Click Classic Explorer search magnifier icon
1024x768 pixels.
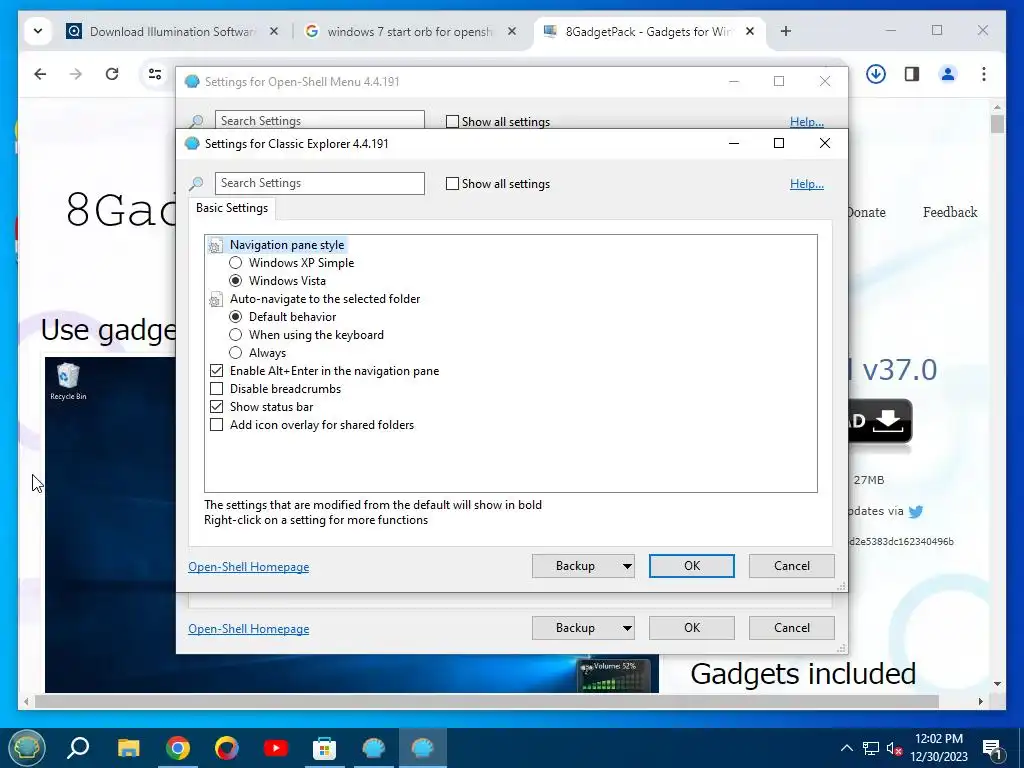[x=196, y=184]
